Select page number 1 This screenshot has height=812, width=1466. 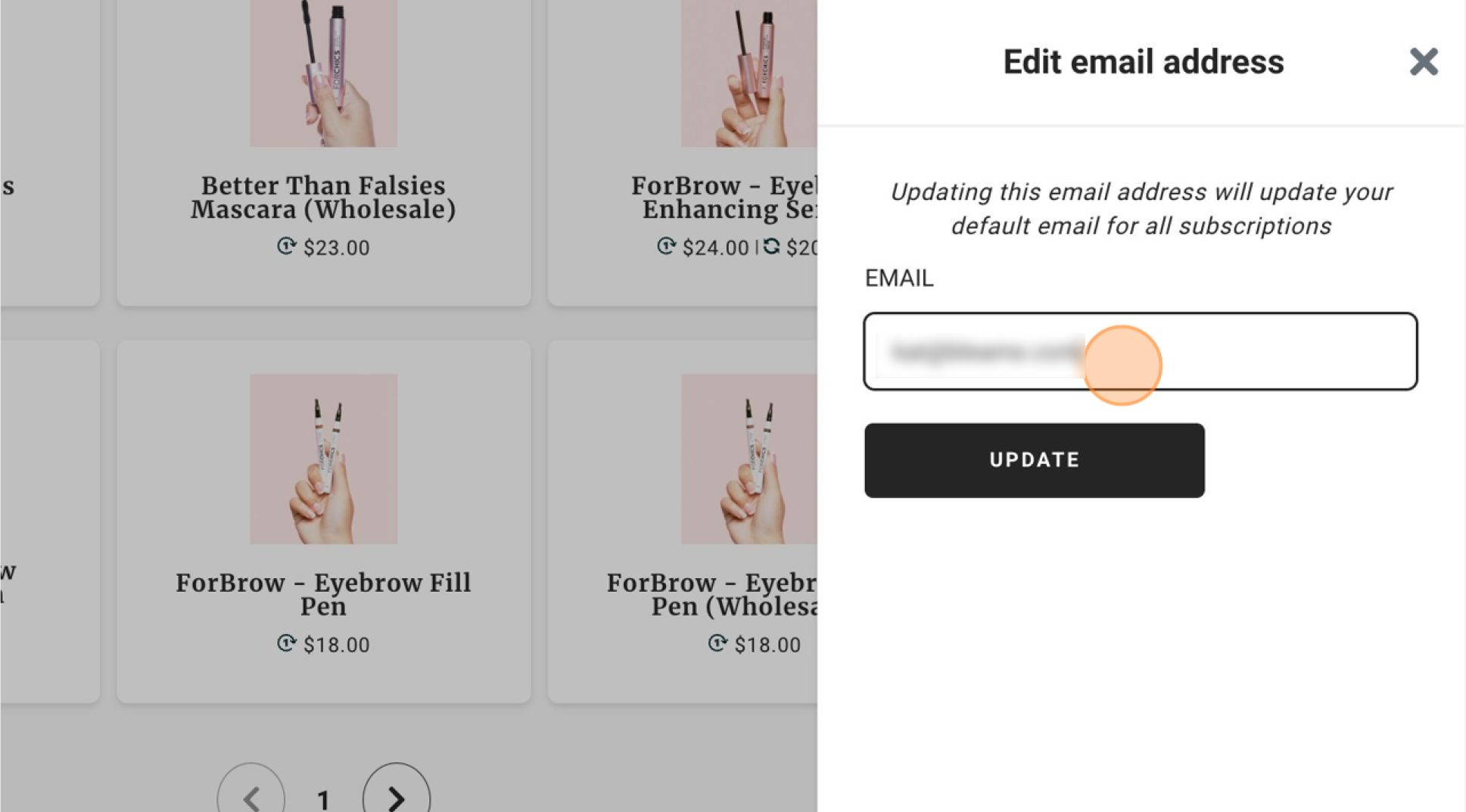[x=323, y=799]
